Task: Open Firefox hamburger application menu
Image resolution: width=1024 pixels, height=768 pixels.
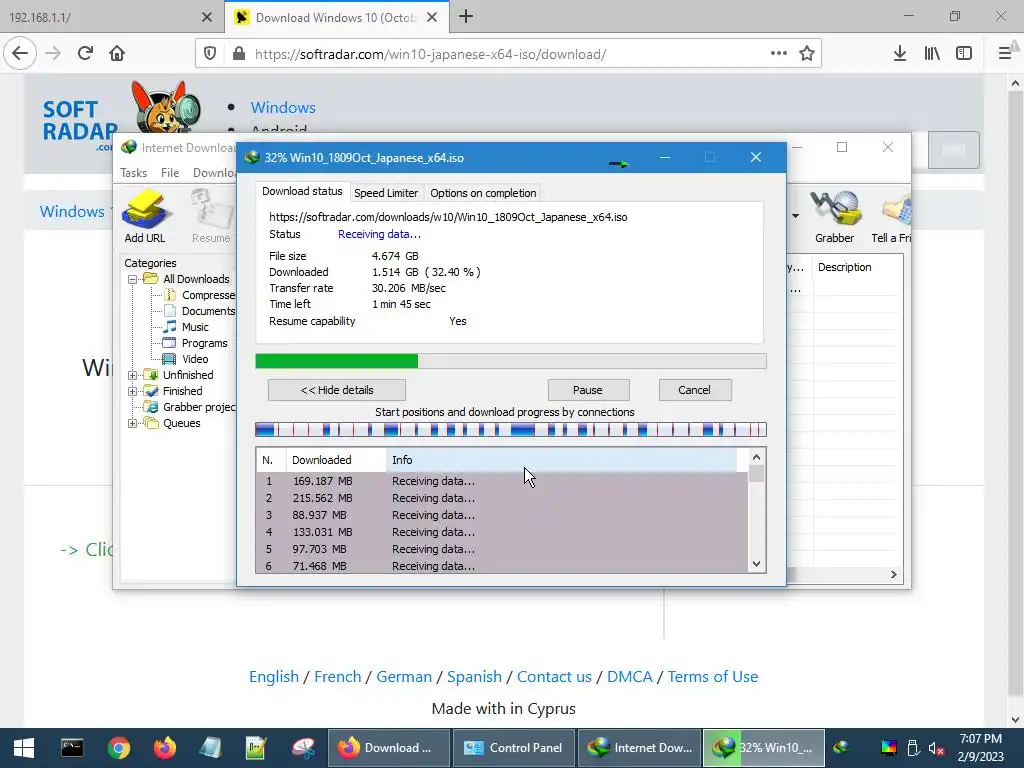Action: [1005, 53]
